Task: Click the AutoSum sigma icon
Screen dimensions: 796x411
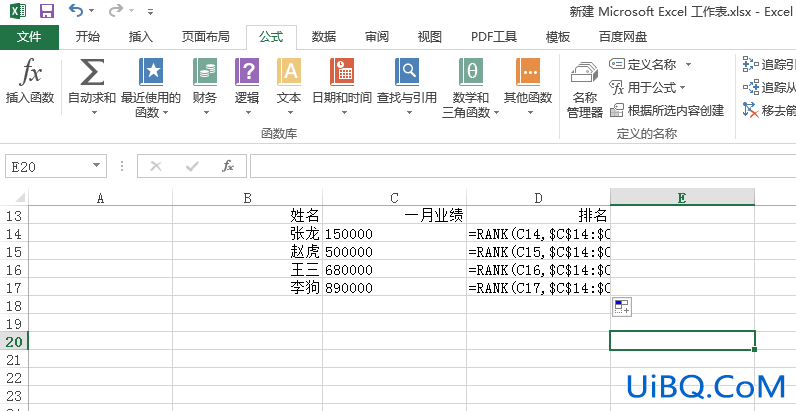Action: click(92, 72)
